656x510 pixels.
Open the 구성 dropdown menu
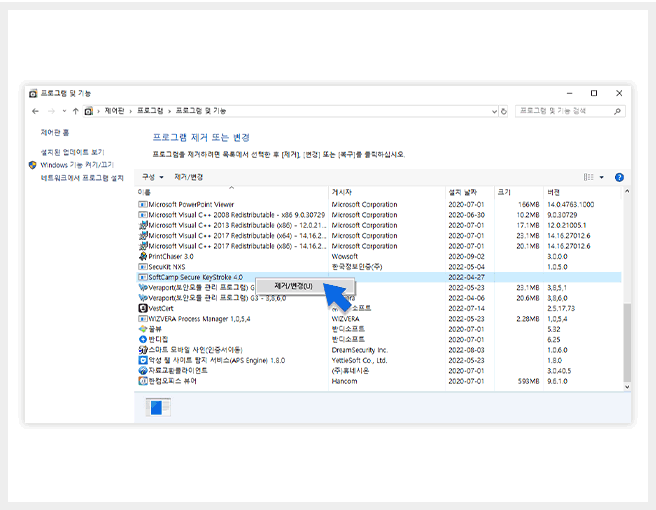coord(152,177)
